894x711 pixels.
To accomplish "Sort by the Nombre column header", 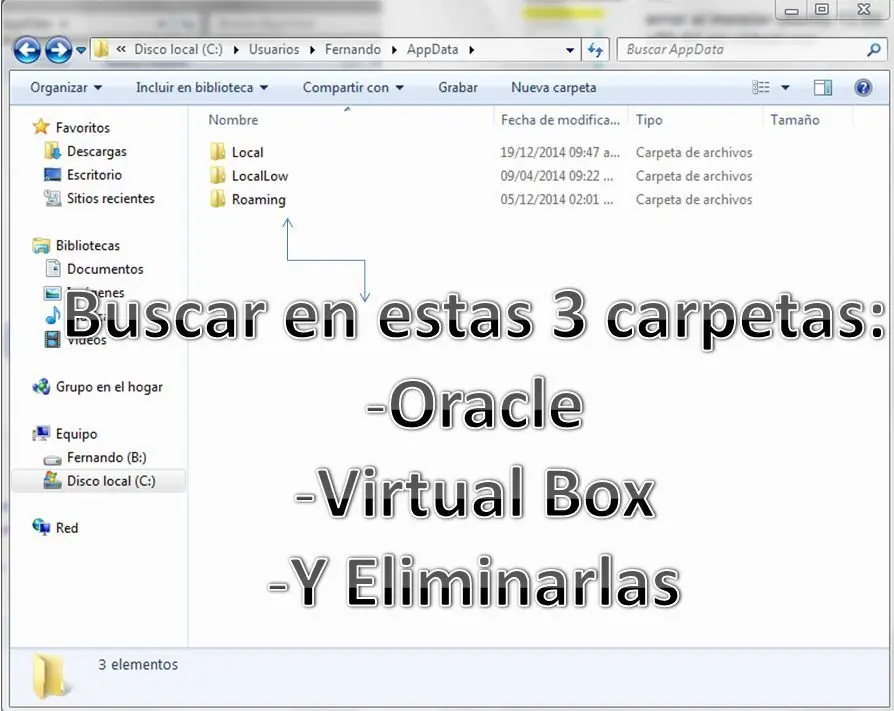I will coord(233,120).
